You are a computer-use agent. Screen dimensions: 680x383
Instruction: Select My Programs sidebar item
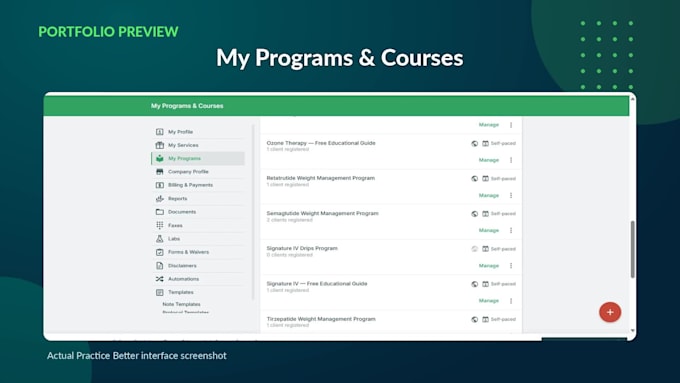click(198, 158)
